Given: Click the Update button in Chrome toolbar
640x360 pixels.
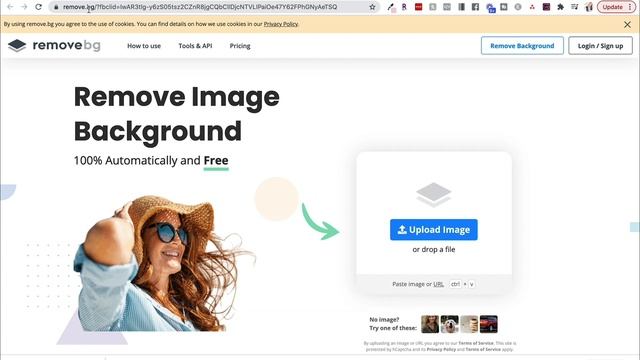Looking at the screenshot, I should (613, 7).
